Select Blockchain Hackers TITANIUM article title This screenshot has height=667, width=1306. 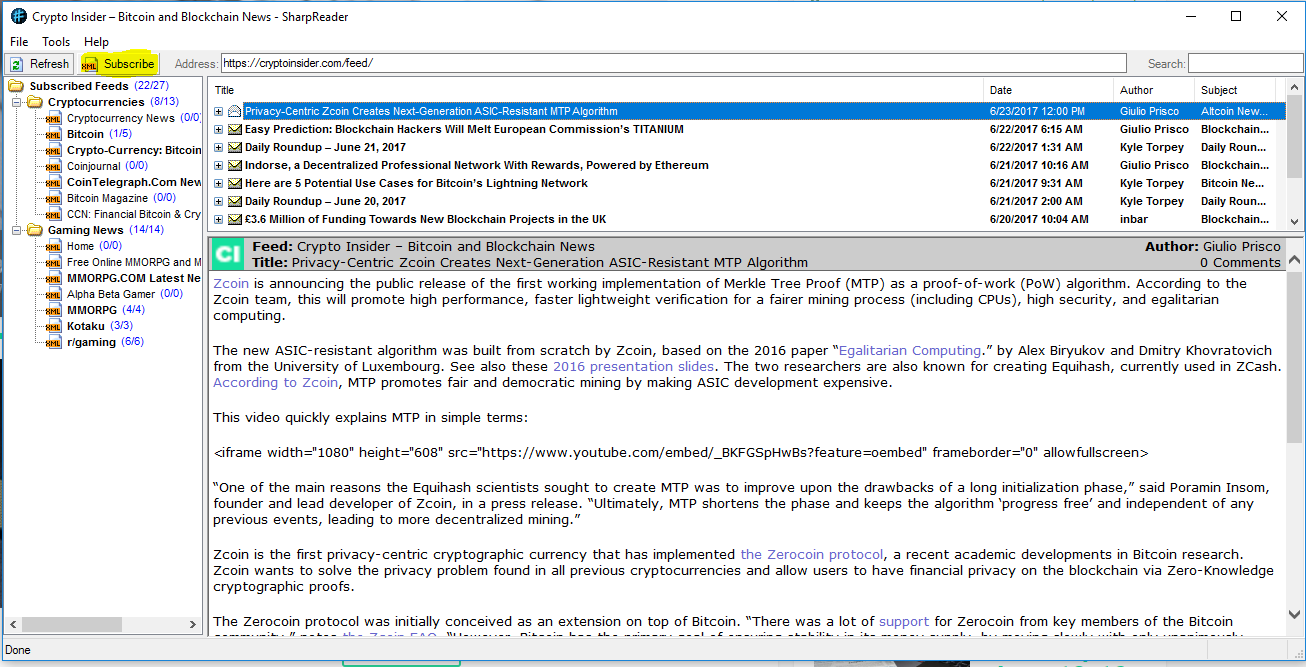(x=464, y=129)
